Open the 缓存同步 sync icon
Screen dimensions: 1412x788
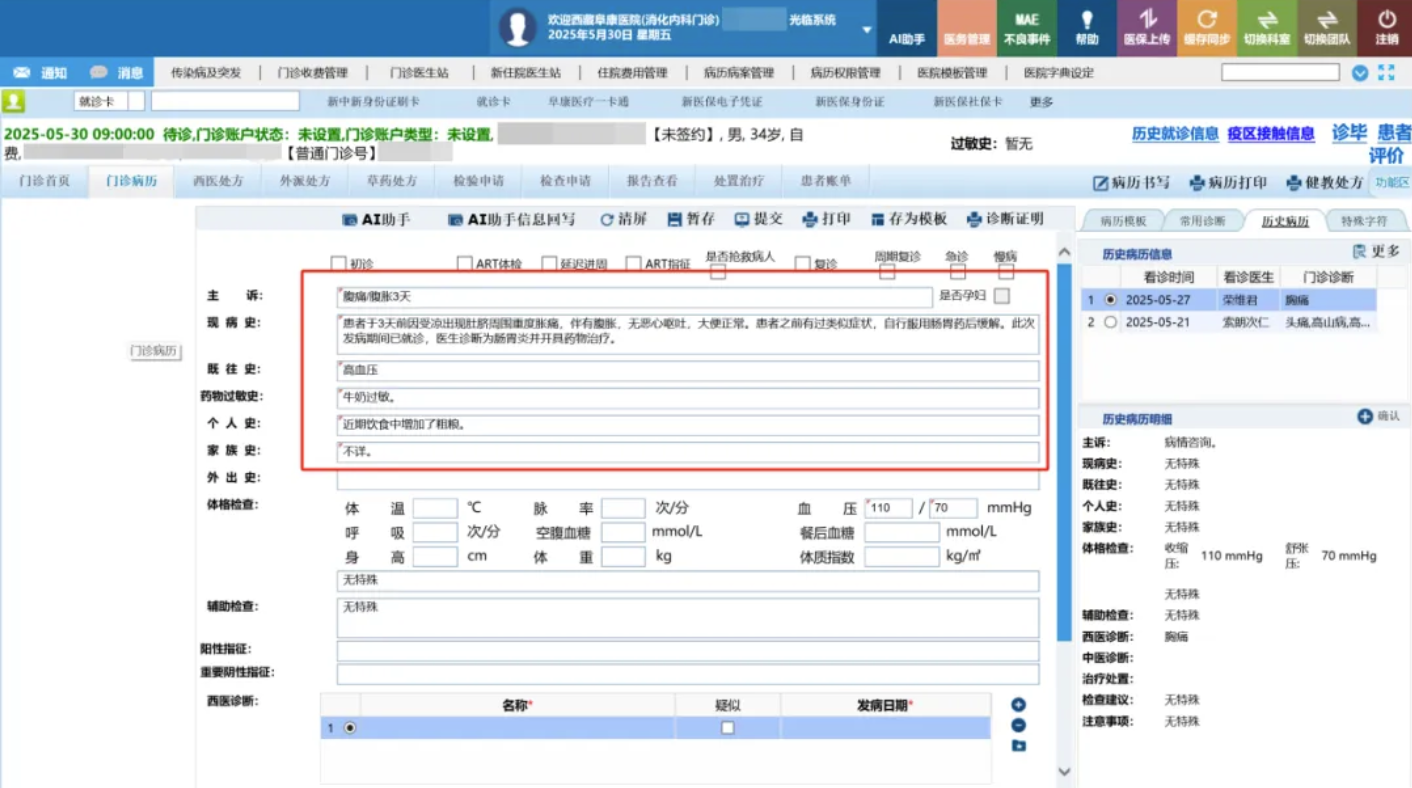[x=1206, y=20]
